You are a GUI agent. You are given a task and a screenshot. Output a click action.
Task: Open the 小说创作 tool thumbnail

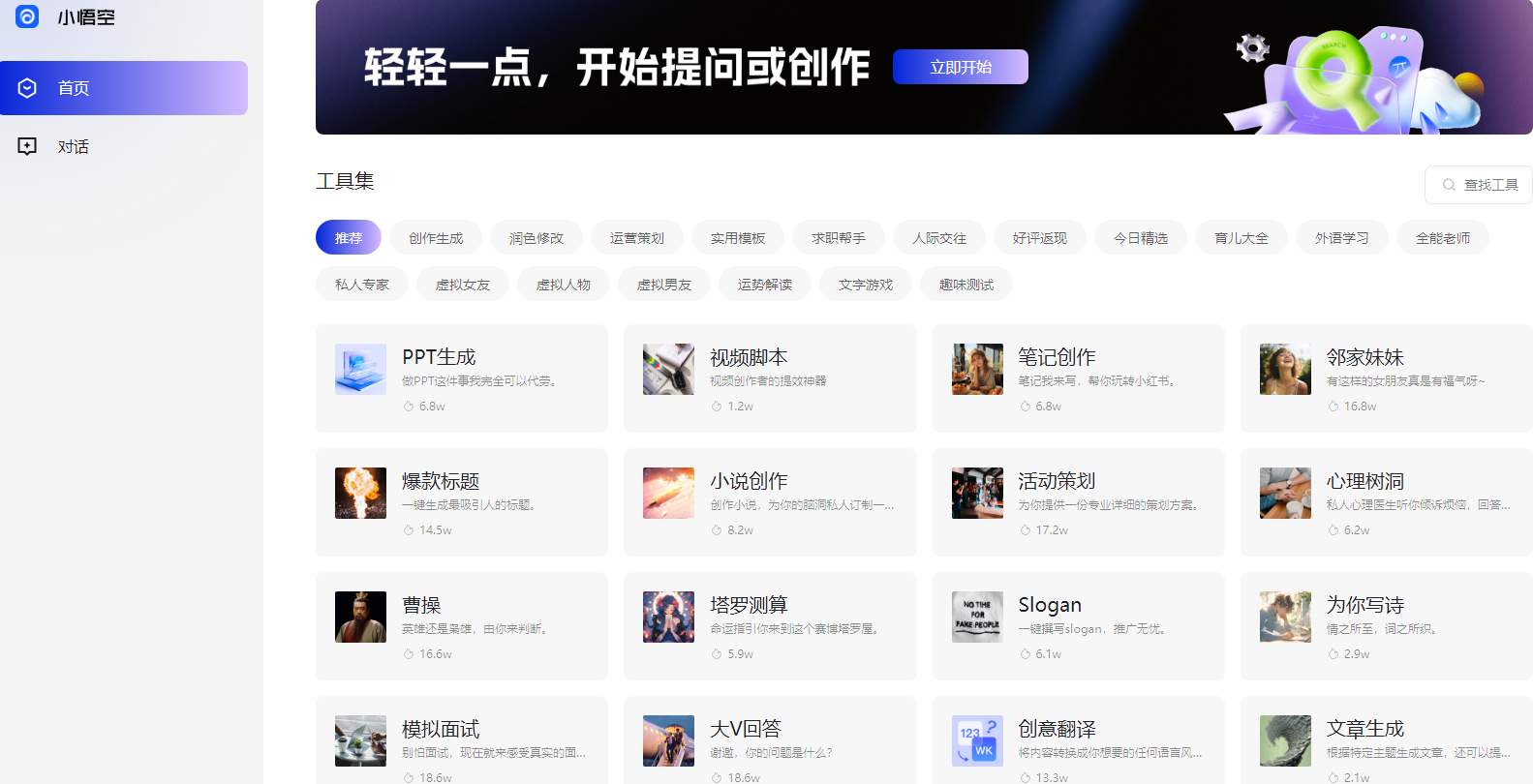668,493
